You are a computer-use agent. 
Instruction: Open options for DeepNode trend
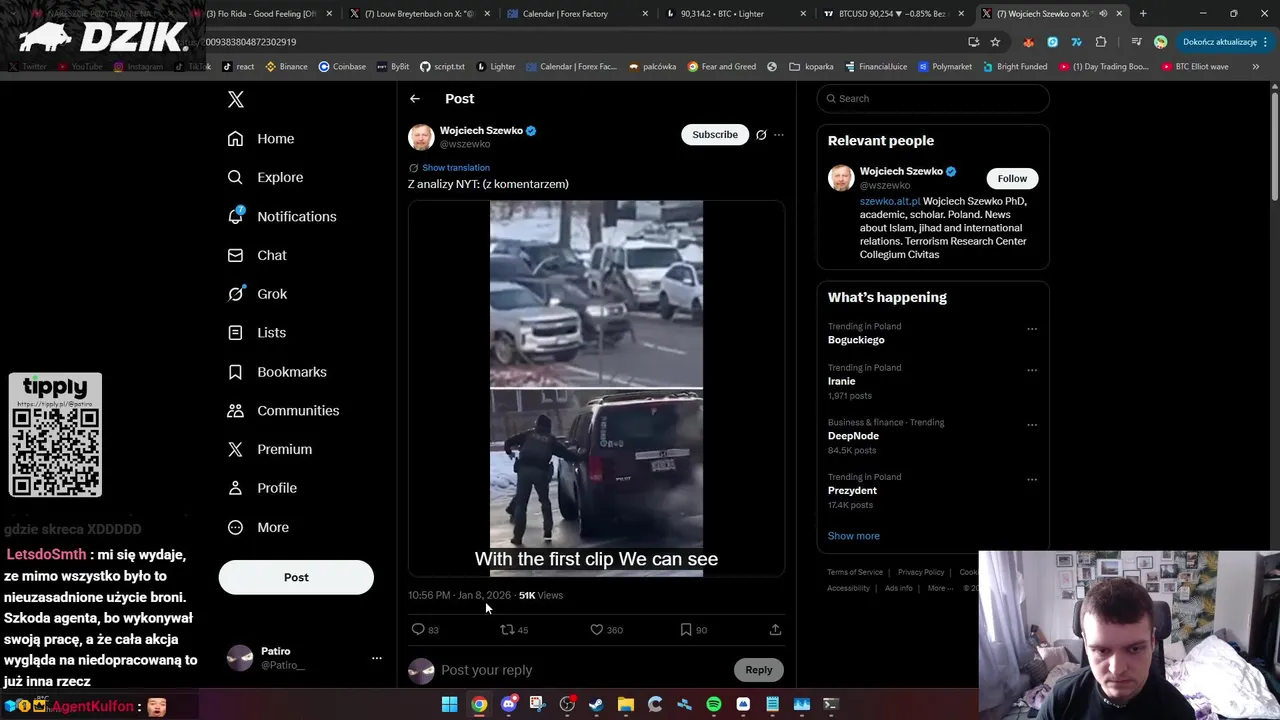click(x=1032, y=425)
